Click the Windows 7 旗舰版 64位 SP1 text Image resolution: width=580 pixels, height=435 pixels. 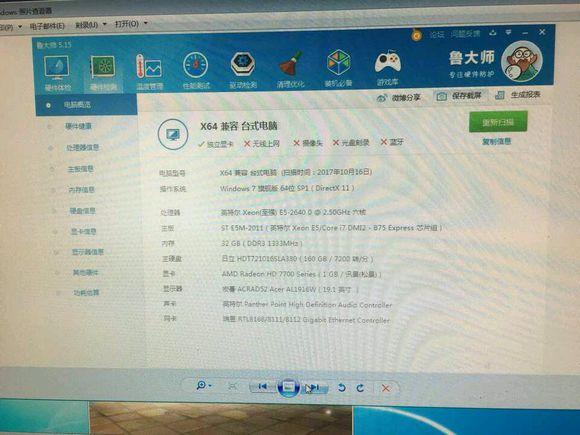287,188
